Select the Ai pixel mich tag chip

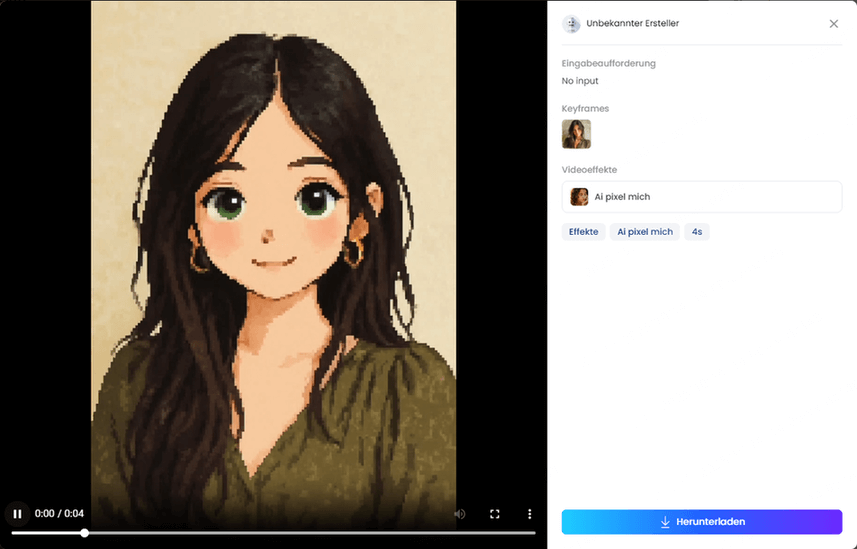click(645, 232)
